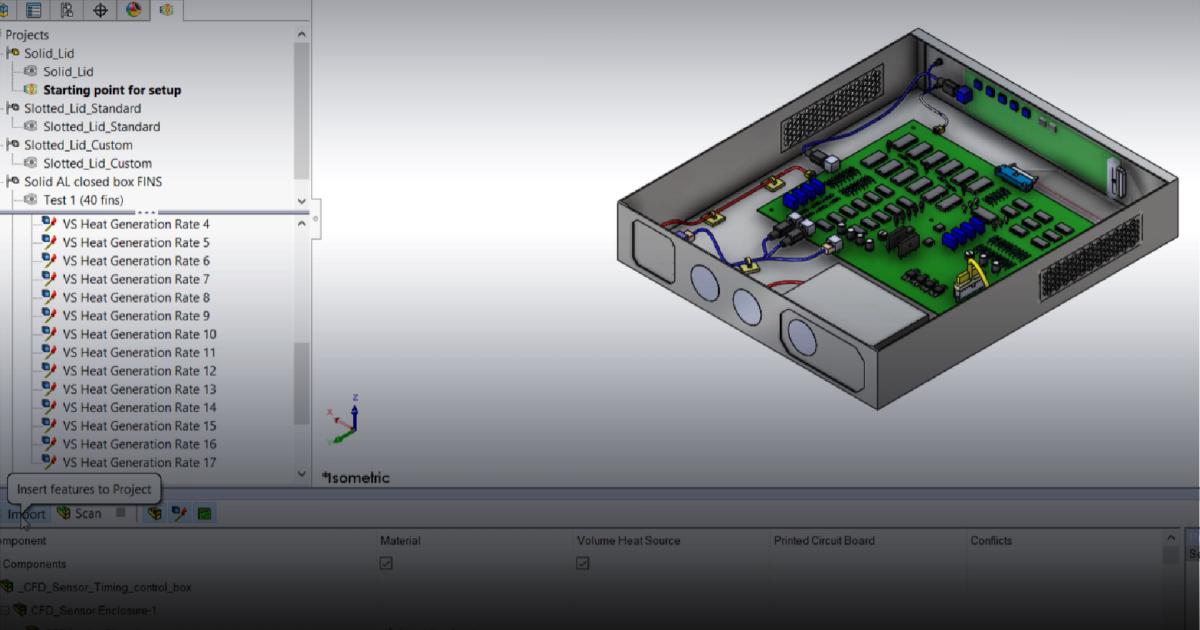Screen dimensions: 1200x630
Task: Click the material filter icon in component toolbar
Action: point(154,513)
